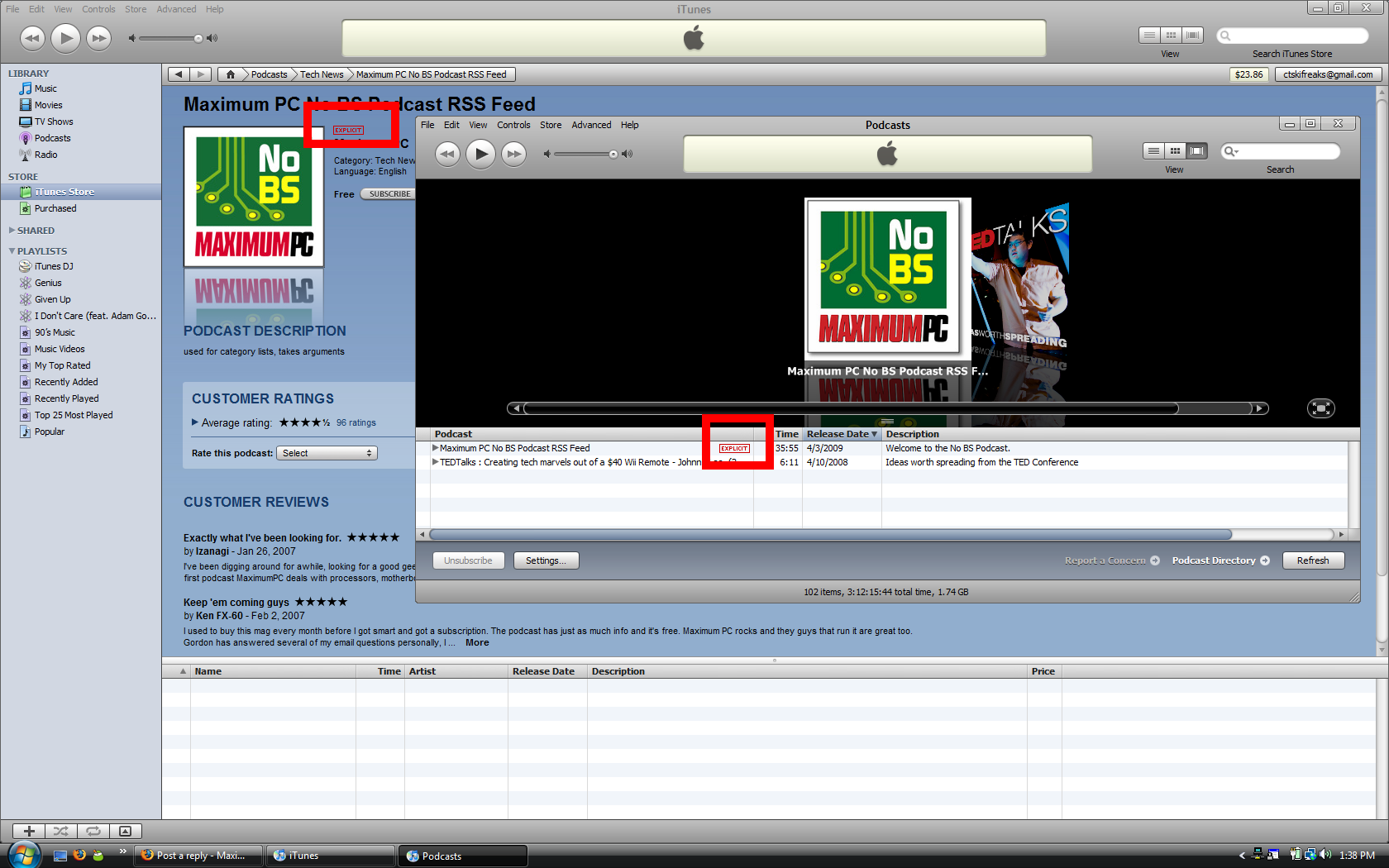Click fast-forward button in Podcasts window

[x=514, y=154]
